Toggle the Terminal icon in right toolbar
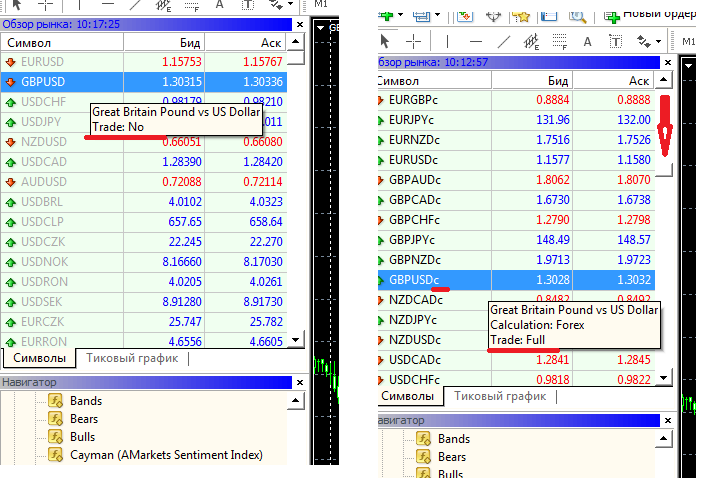 click(549, 16)
